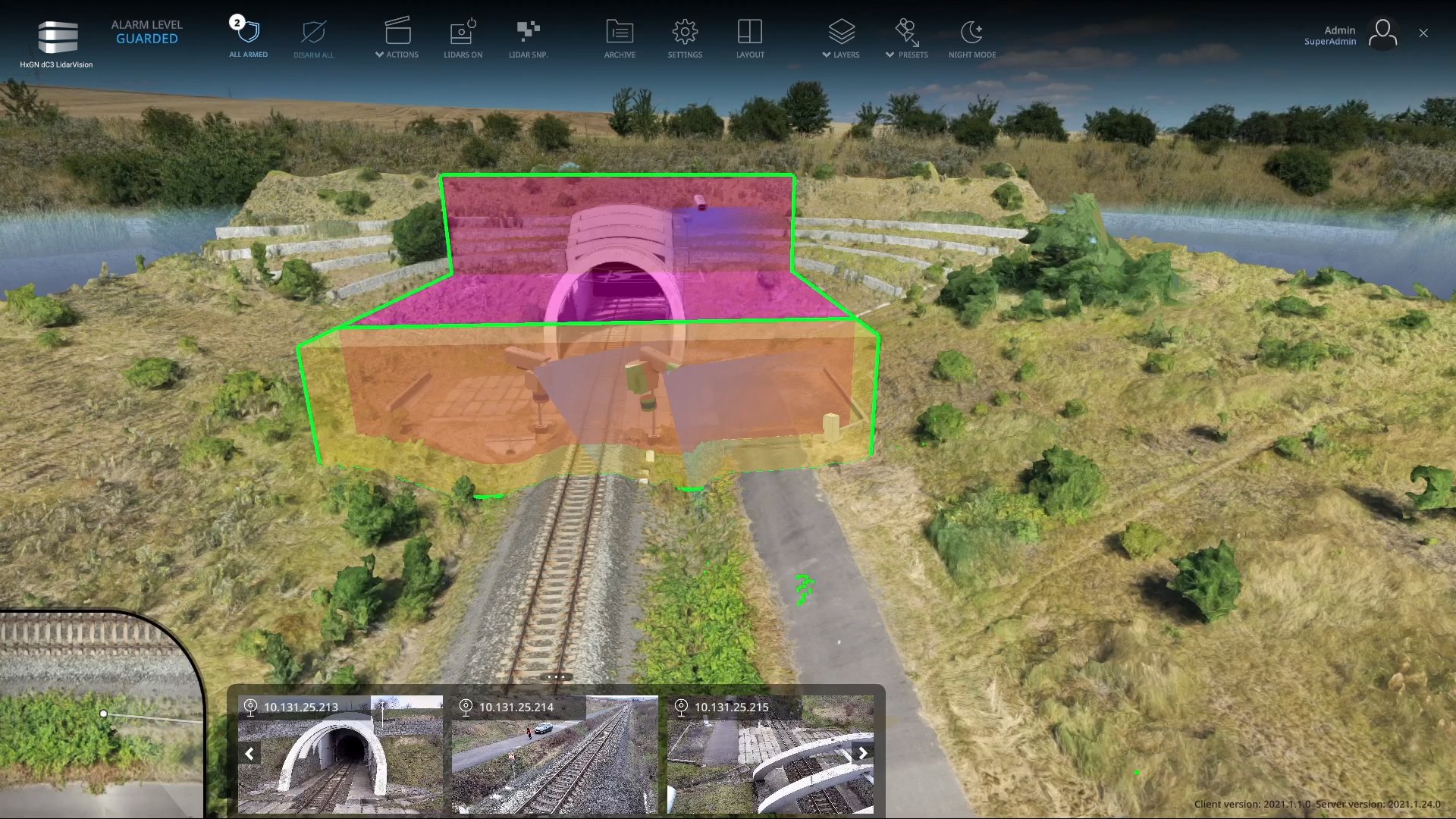
Task: Open the Layout options
Action: point(750,33)
